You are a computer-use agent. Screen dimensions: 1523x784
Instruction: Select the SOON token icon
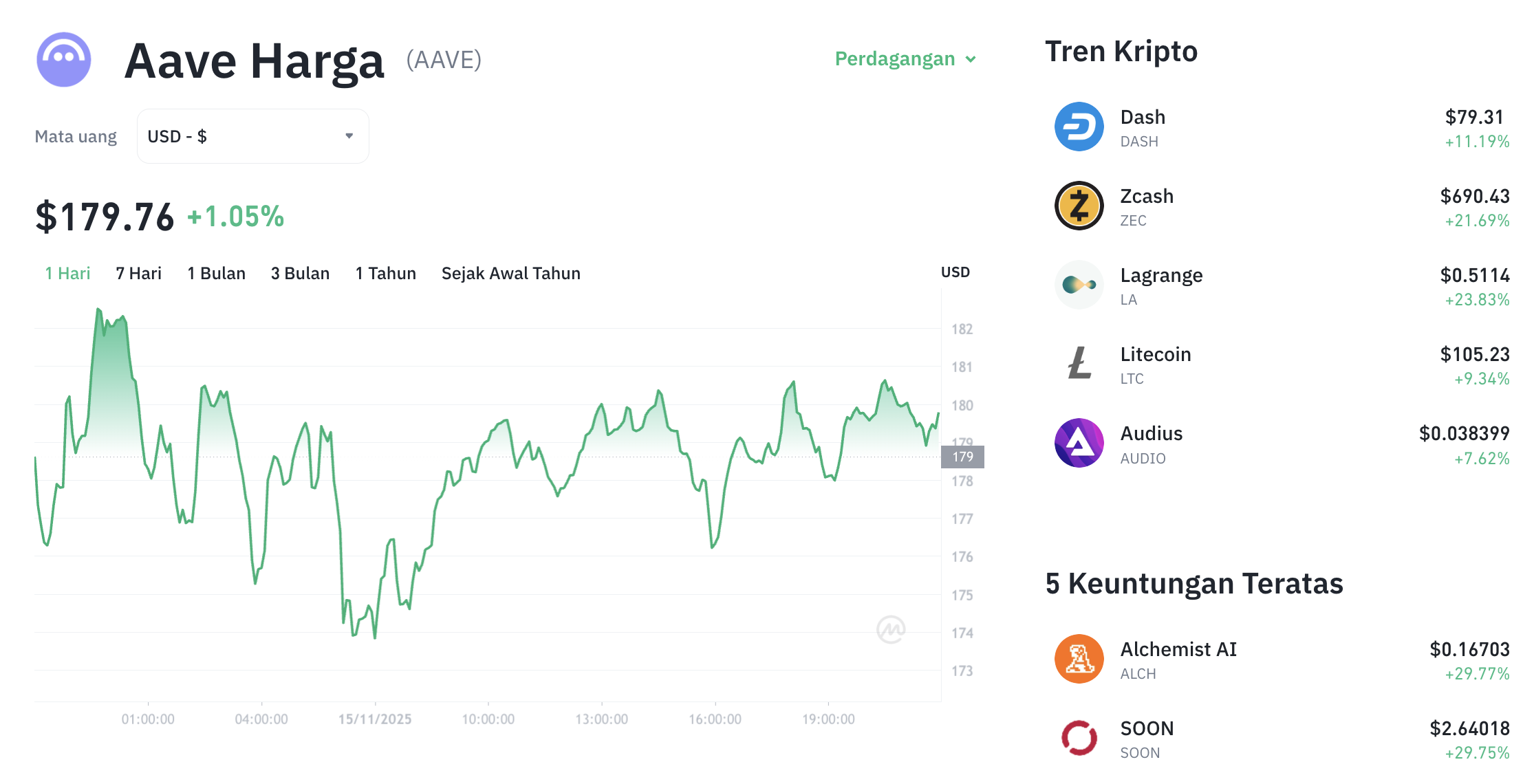pos(1079,737)
